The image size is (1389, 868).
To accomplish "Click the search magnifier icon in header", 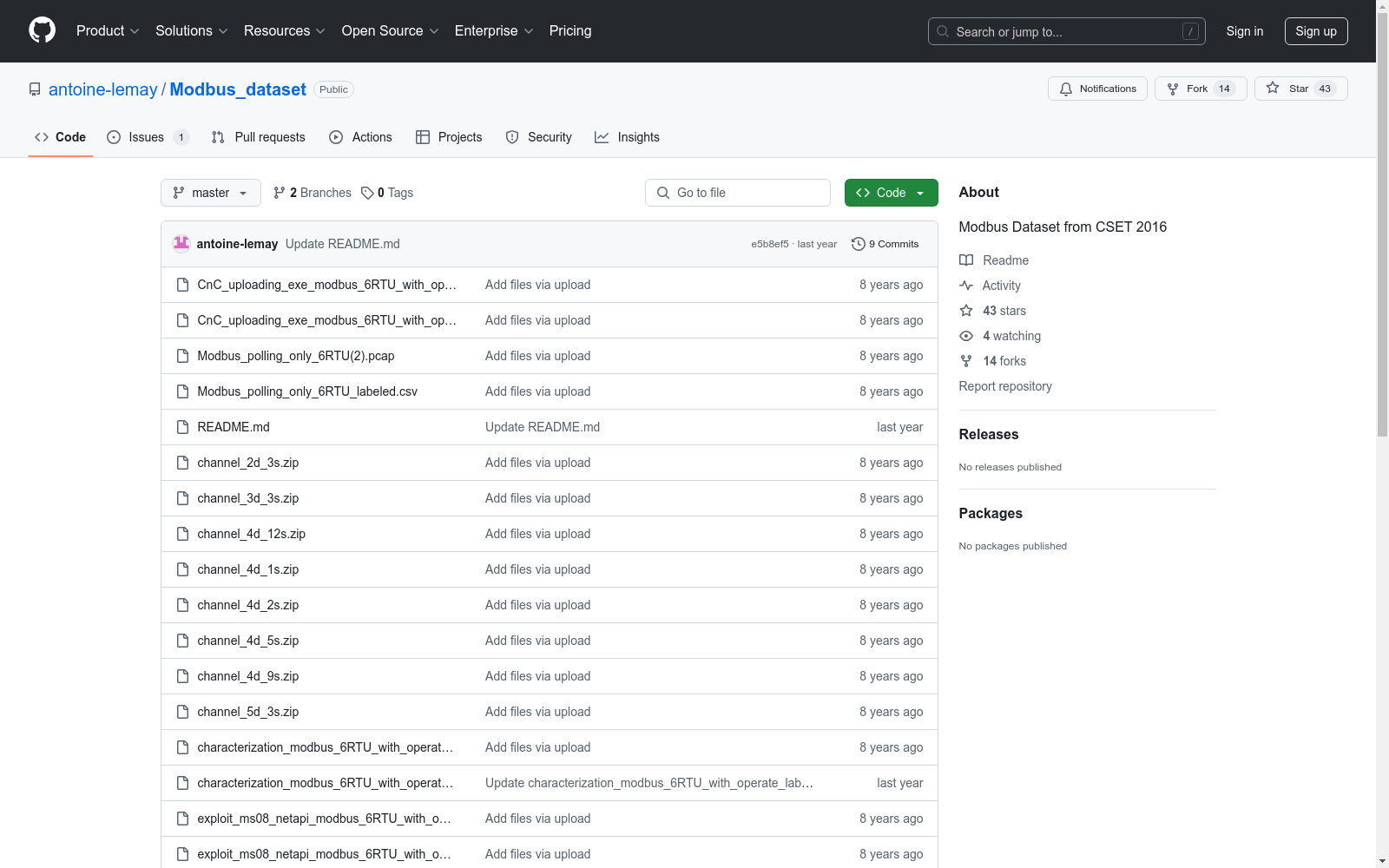I will coord(943,31).
